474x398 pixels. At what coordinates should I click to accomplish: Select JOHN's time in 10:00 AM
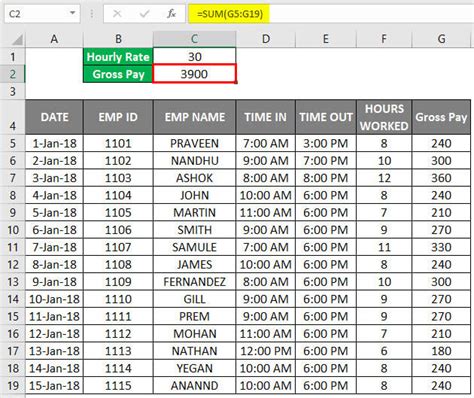[x=265, y=195]
